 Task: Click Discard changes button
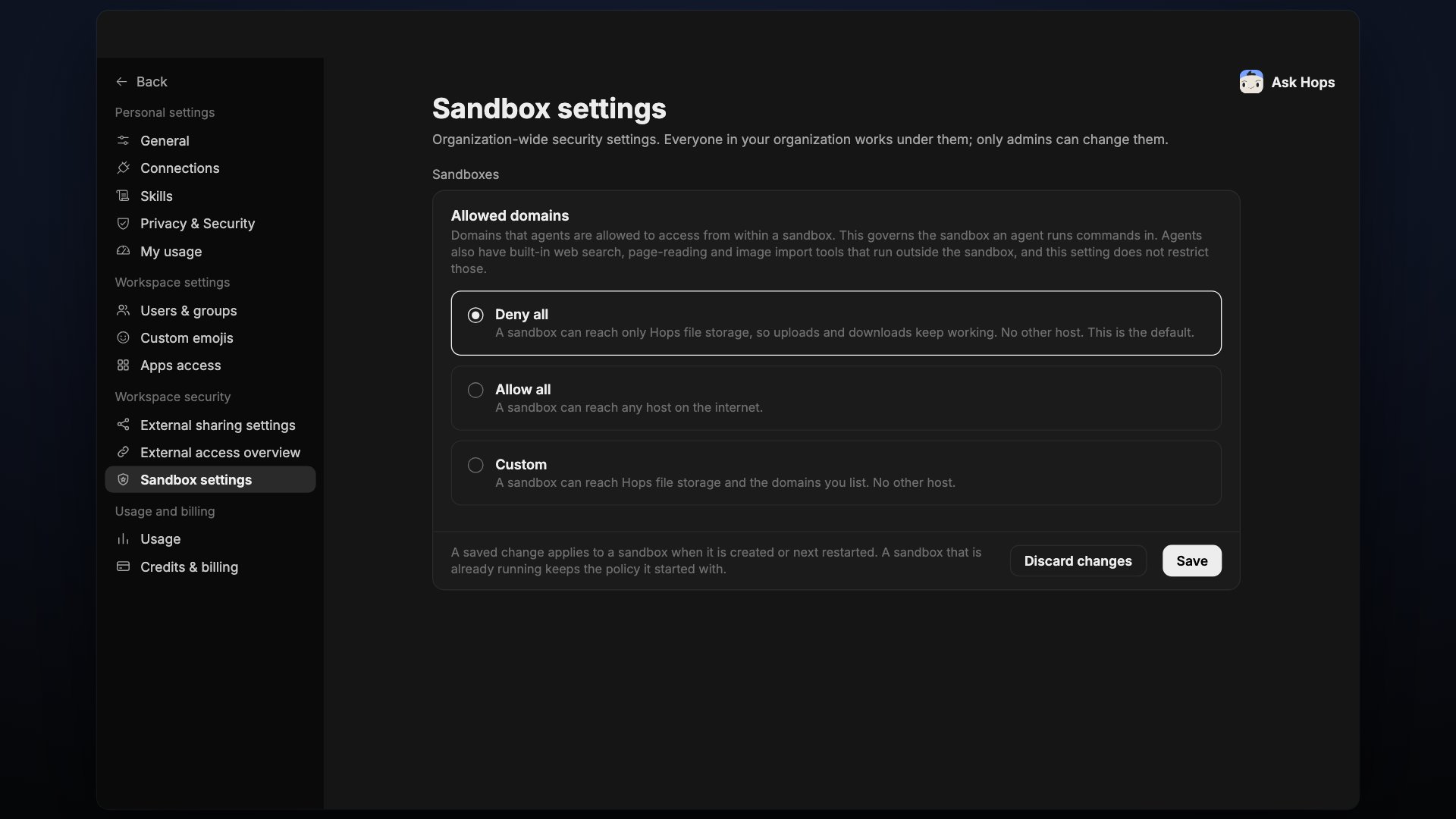pyautogui.click(x=1078, y=560)
